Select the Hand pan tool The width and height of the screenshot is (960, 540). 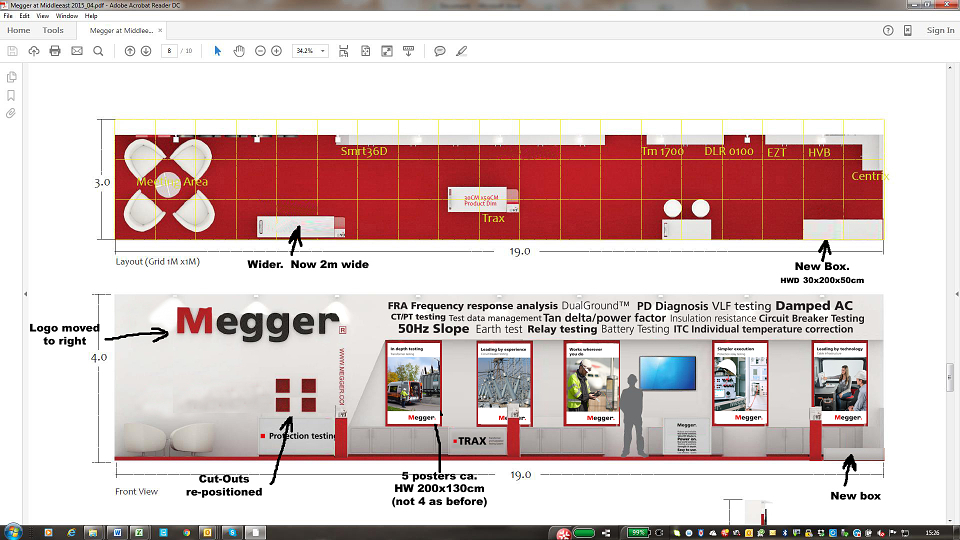(x=239, y=51)
